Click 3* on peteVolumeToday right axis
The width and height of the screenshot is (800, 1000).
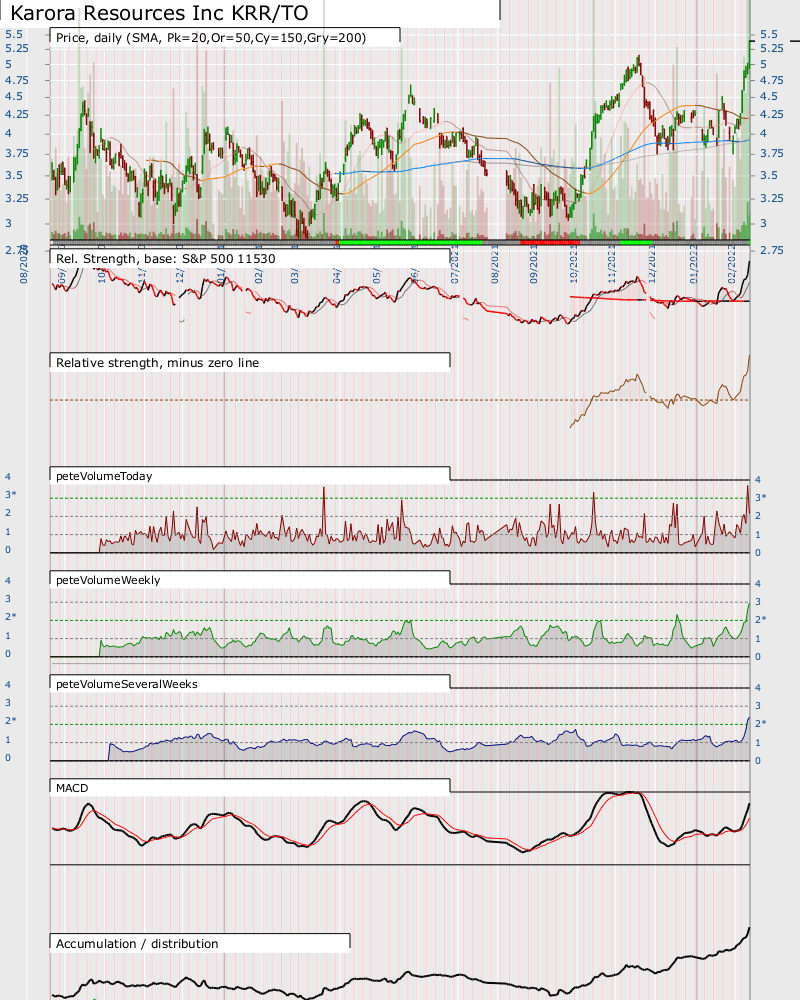pos(761,498)
